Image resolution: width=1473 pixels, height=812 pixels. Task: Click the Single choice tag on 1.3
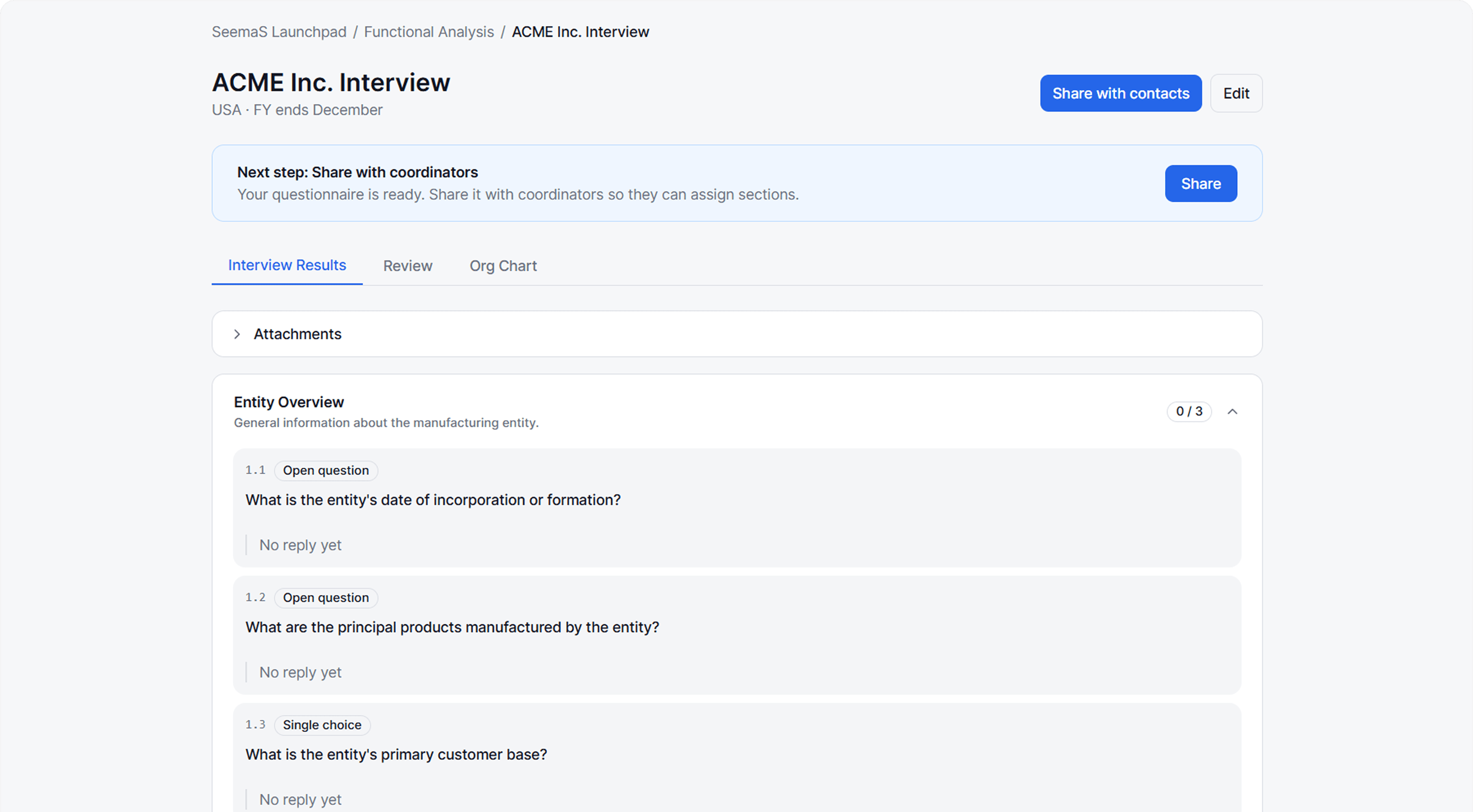[x=322, y=725]
